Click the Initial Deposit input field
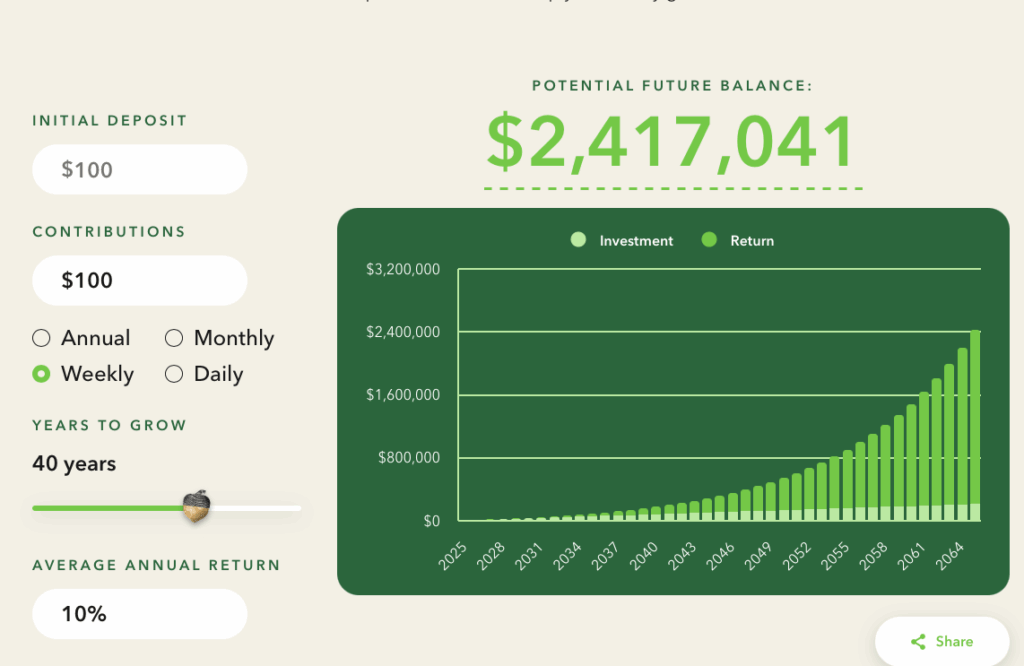1024x666 pixels. point(139,170)
